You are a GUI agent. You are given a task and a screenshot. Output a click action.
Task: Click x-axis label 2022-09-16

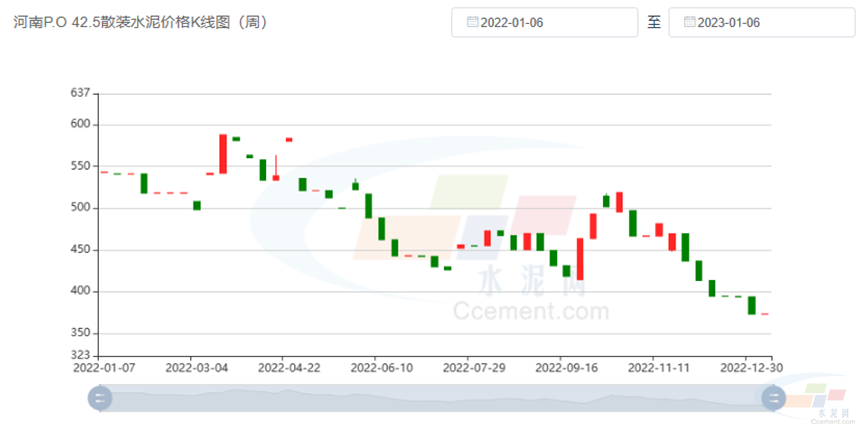(567, 368)
